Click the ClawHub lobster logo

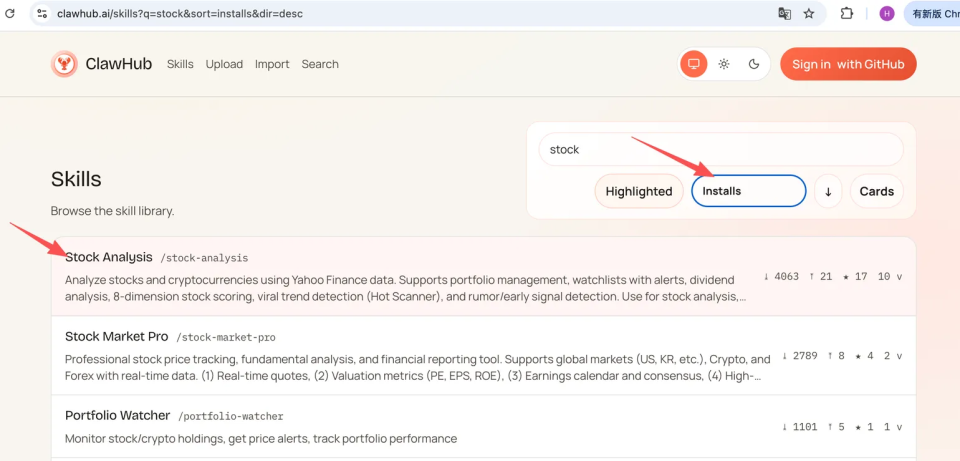pos(64,64)
